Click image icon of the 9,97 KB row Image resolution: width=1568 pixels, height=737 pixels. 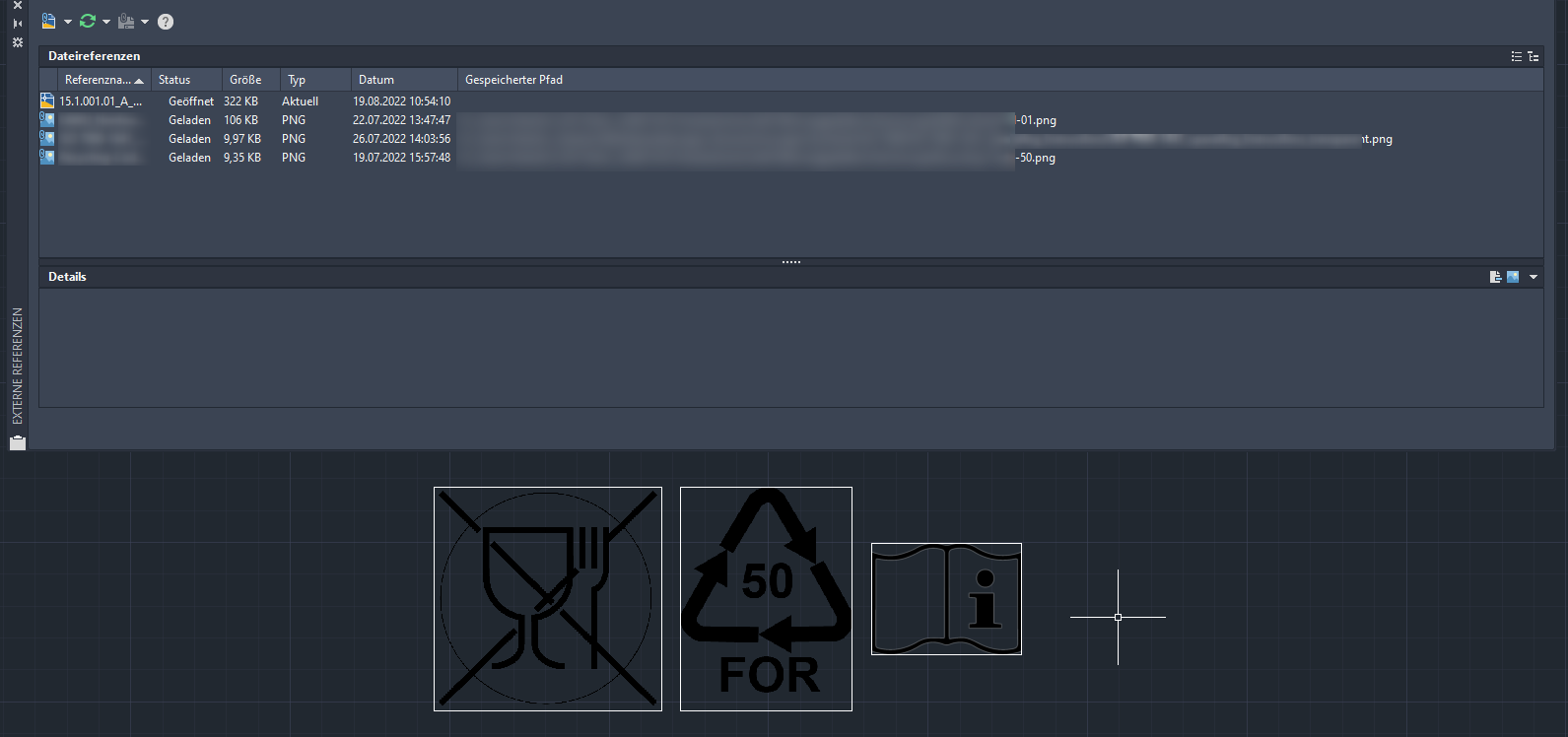[47, 139]
